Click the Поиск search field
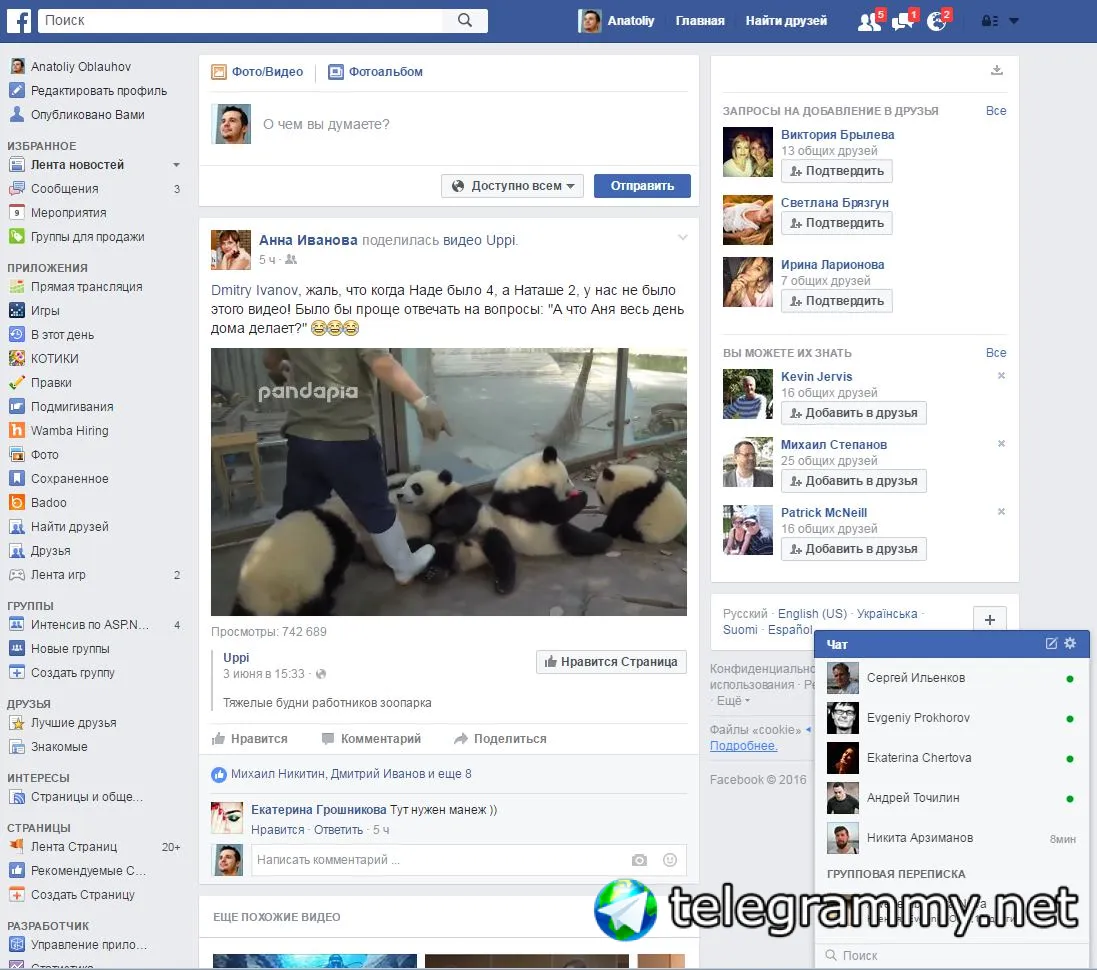 (241, 20)
